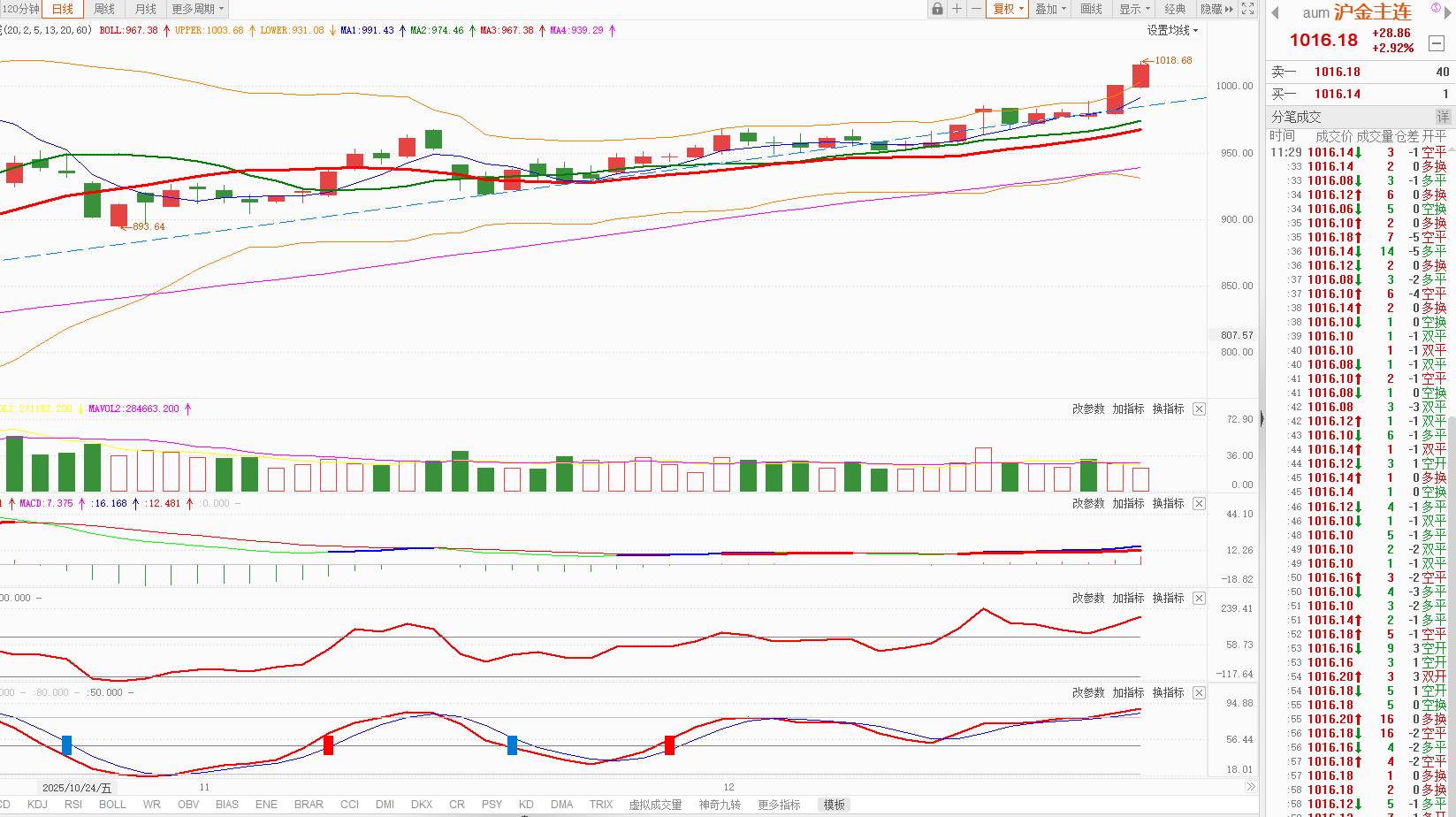The width and height of the screenshot is (1456, 817).
Task: Close the volume indicator panel
Action: pyautogui.click(x=1199, y=408)
